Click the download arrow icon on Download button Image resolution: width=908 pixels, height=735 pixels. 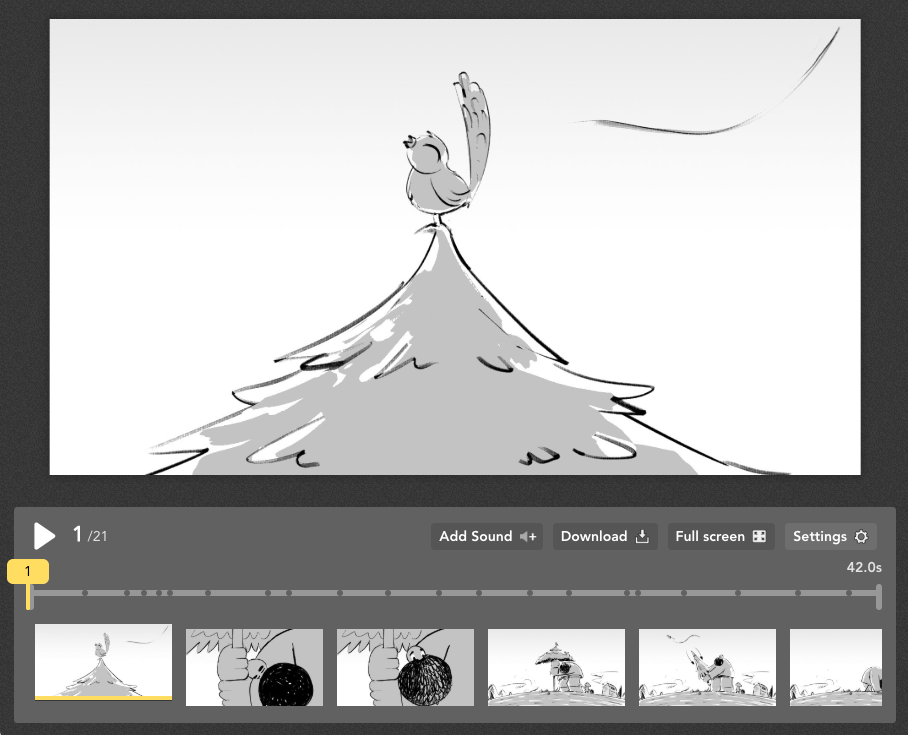click(x=641, y=536)
